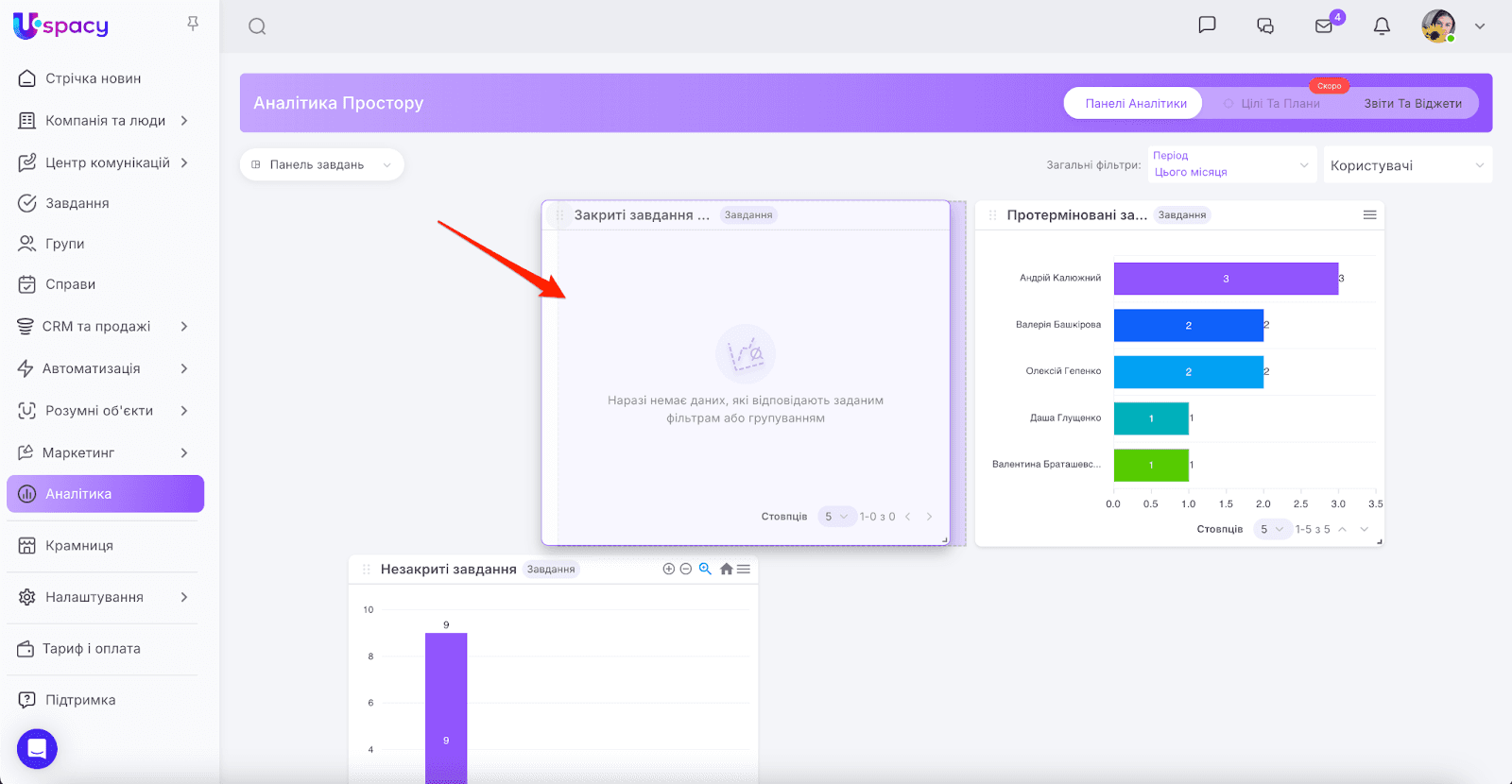Switch to Панелі Аналітики tab
Viewport: 1512px width, 784px height.
(x=1133, y=103)
